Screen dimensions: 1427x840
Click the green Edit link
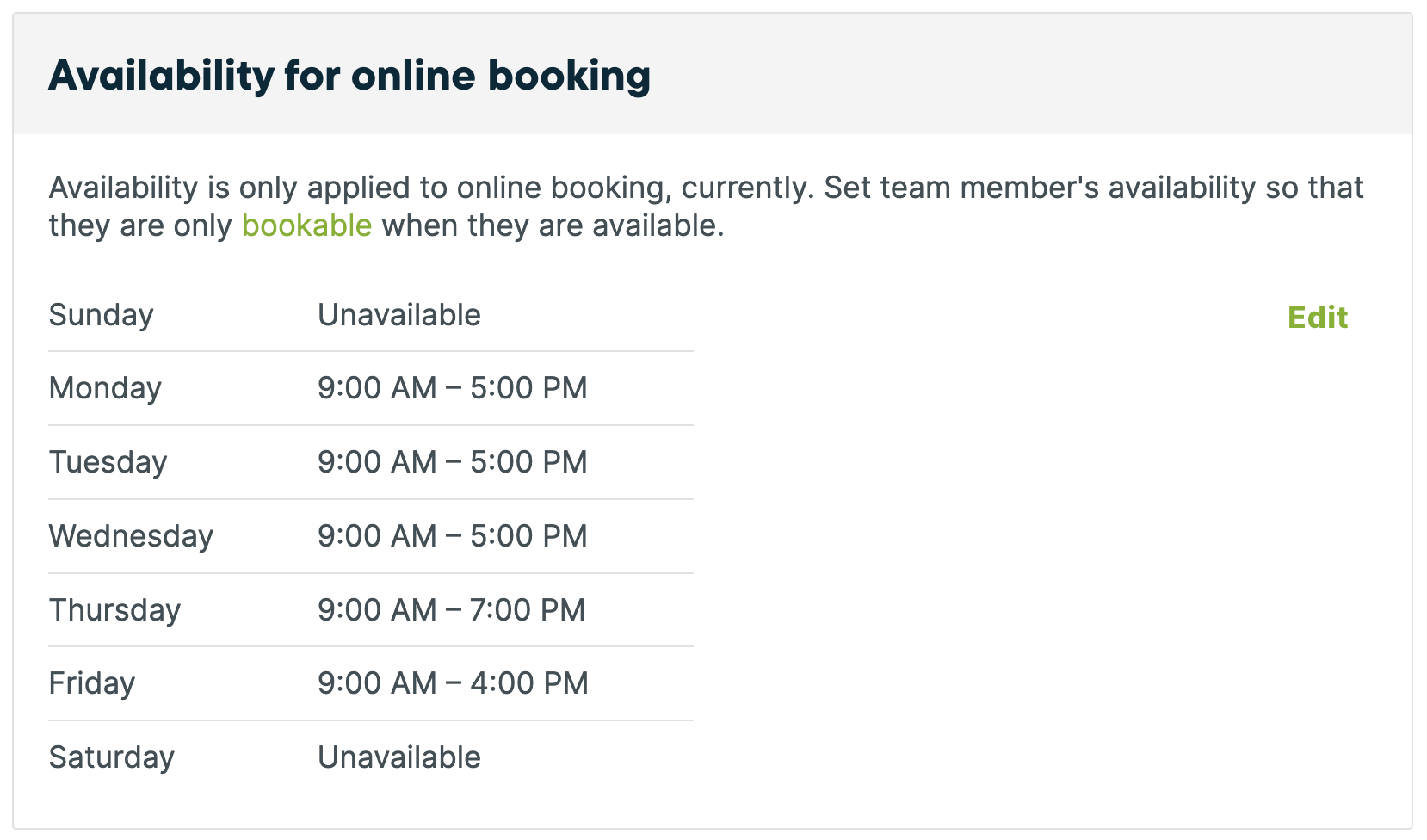click(x=1317, y=318)
